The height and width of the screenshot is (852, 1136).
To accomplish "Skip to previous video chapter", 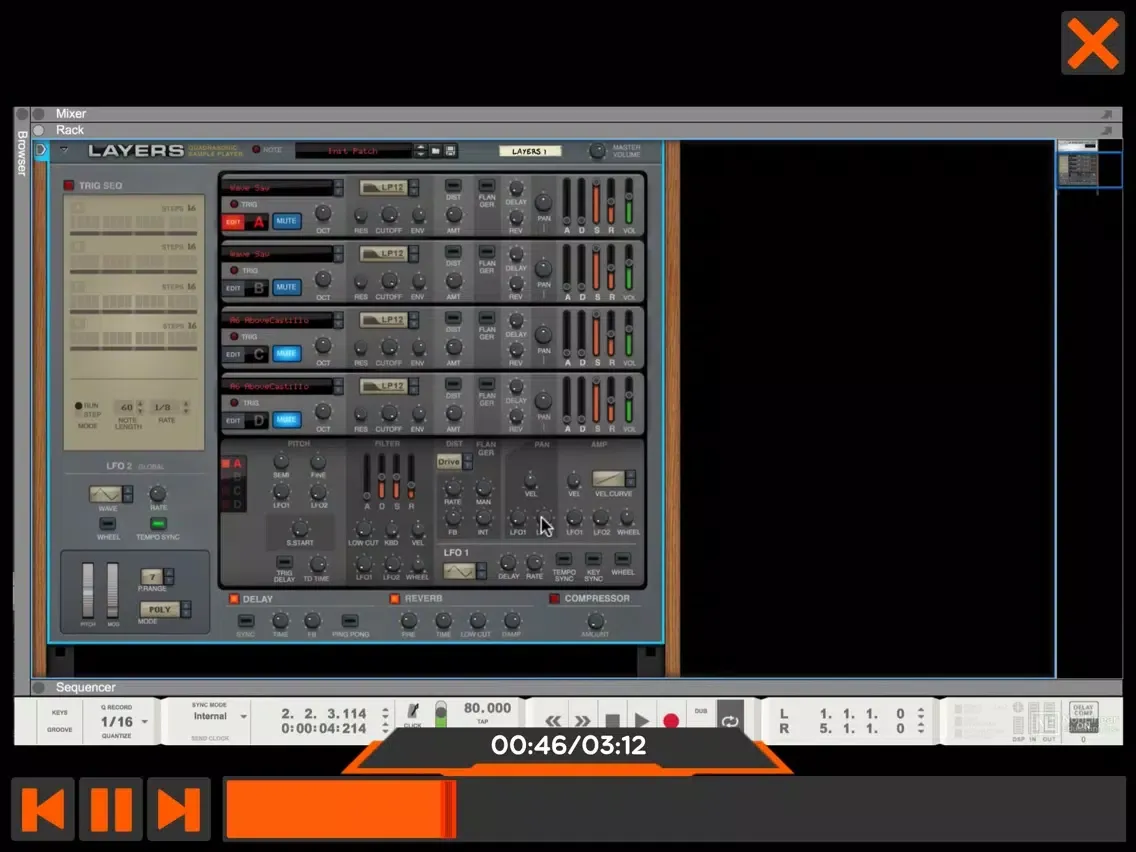I will point(43,809).
